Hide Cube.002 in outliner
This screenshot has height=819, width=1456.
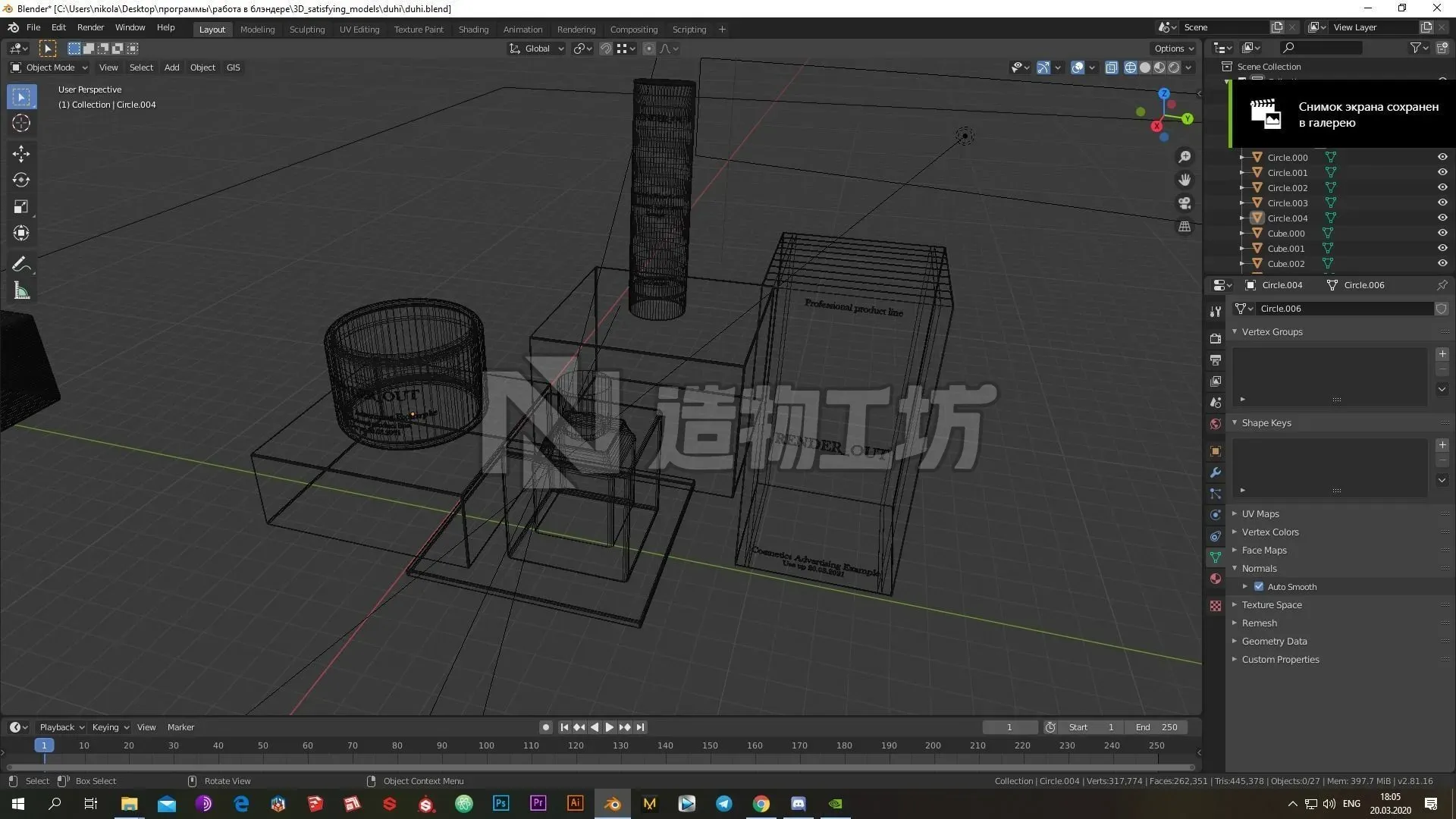(x=1442, y=264)
